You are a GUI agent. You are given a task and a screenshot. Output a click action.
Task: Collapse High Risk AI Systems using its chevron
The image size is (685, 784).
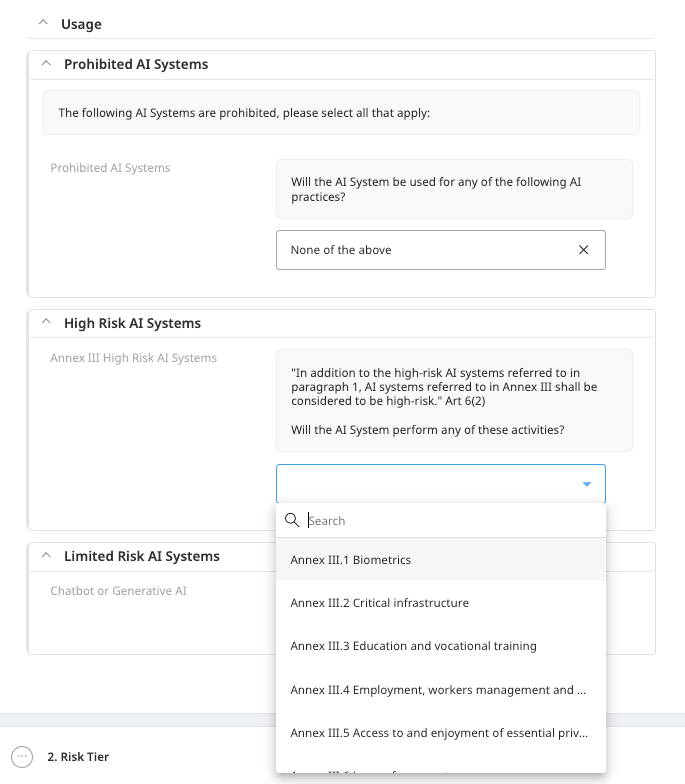(45, 323)
